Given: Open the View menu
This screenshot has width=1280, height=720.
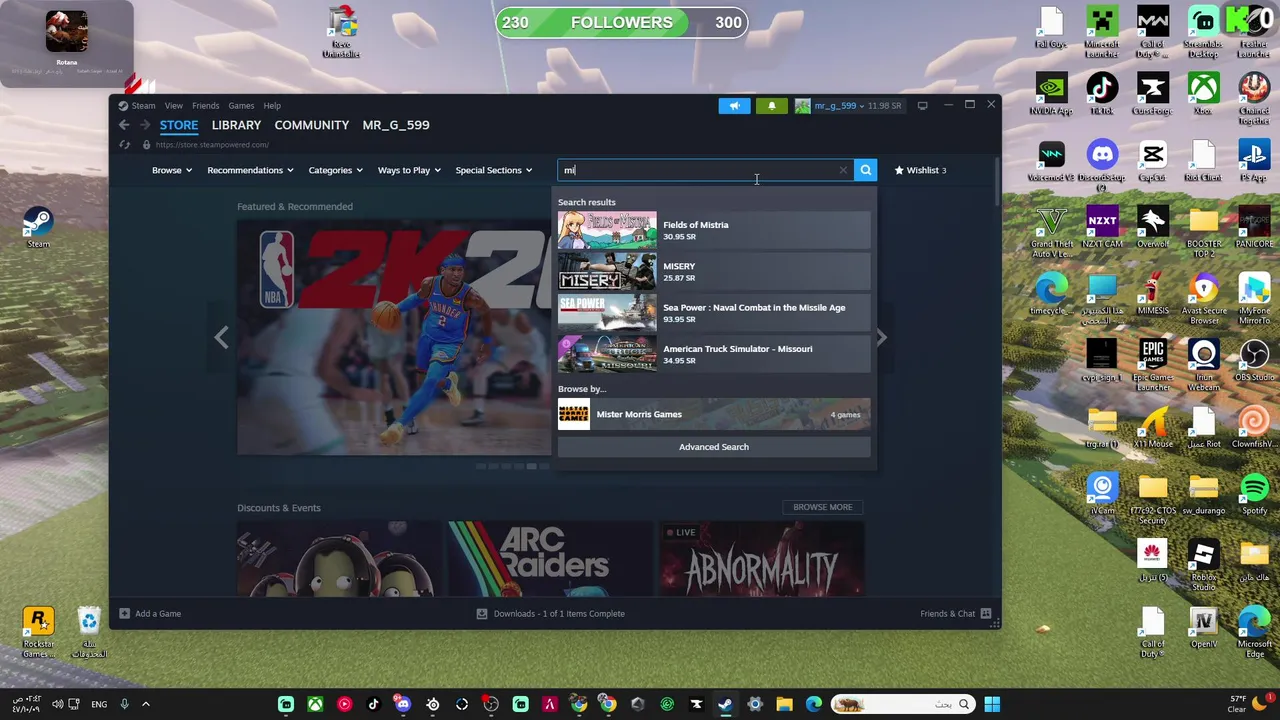Looking at the screenshot, I should pyautogui.click(x=173, y=105).
